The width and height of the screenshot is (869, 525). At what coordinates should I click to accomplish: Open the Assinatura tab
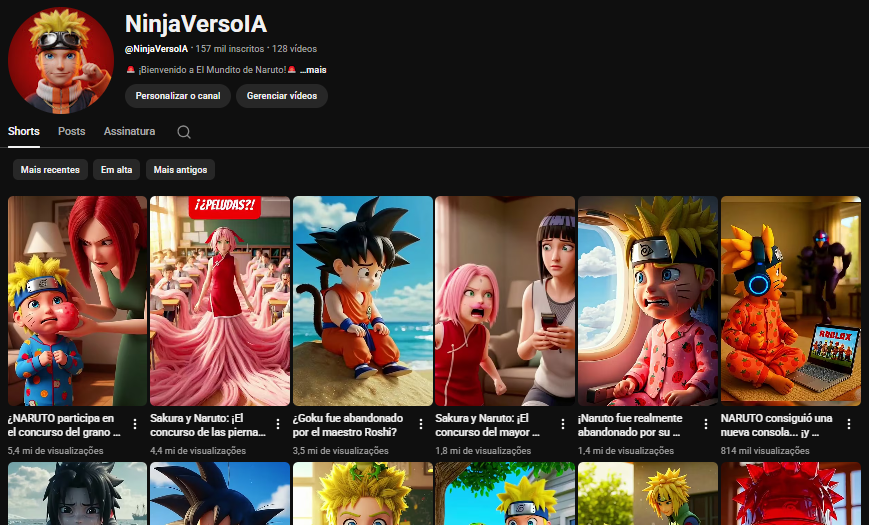pyautogui.click(x=129, y=131)
